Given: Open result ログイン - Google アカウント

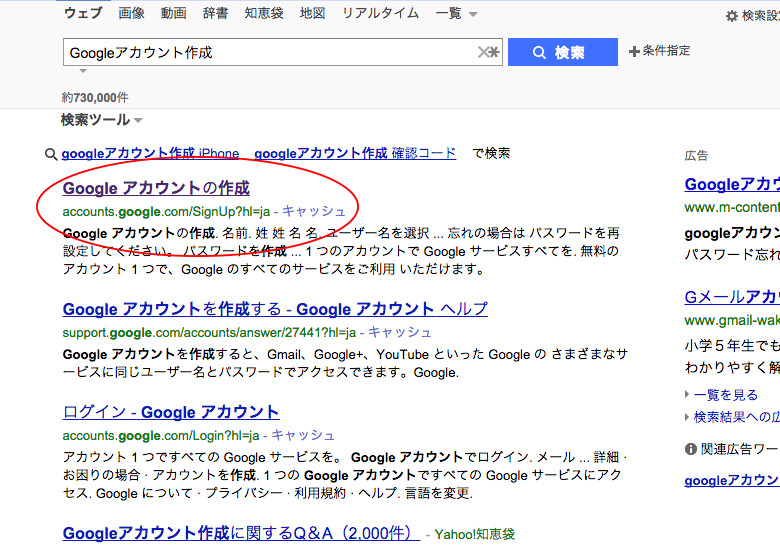Looking at the screenshot, I should click(171, 412).
